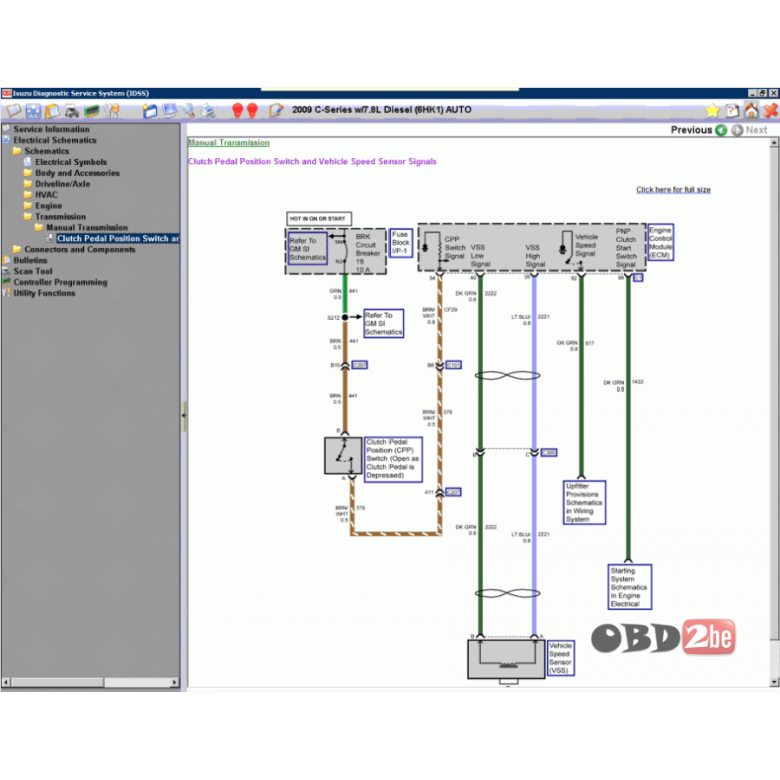The width and height of the screenshot is (780, 780).
Task: Select Clutch Pedal Position Switch tree entry
Action: click(118, 239)
